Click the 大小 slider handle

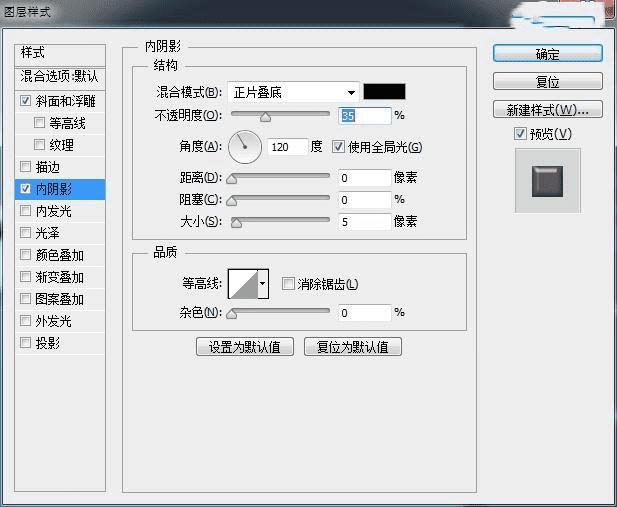[x=236, y=223]
